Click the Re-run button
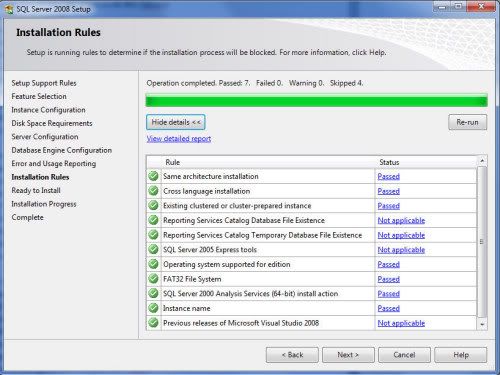This screenshot has width=500, height=375. (x=467, y=122)
